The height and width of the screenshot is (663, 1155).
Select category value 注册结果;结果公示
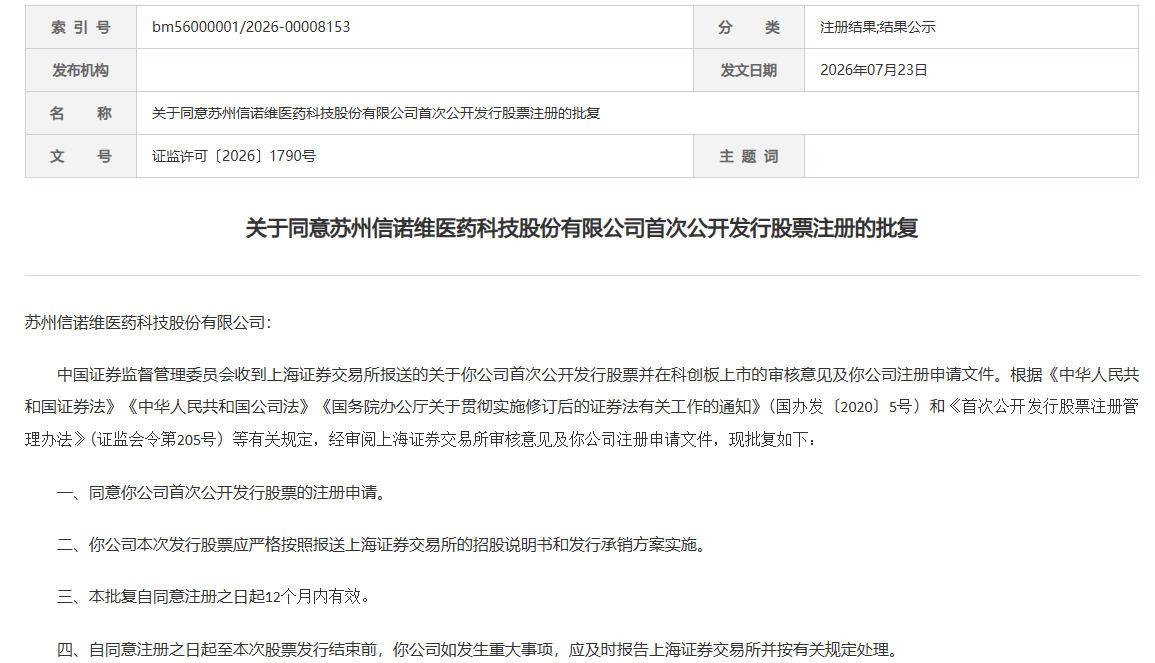(877, 27)
